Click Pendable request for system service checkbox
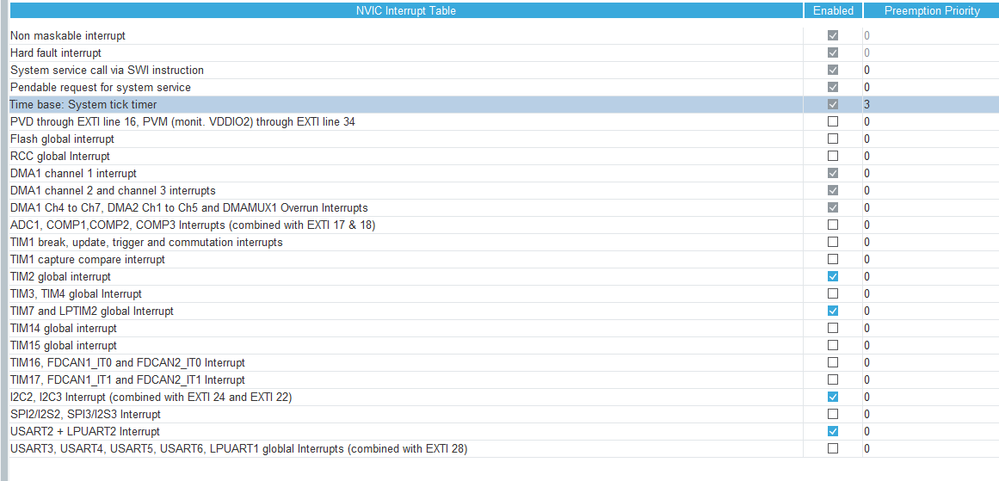The height and width of the screenshot is (481, 999). [x=833, y=87]
